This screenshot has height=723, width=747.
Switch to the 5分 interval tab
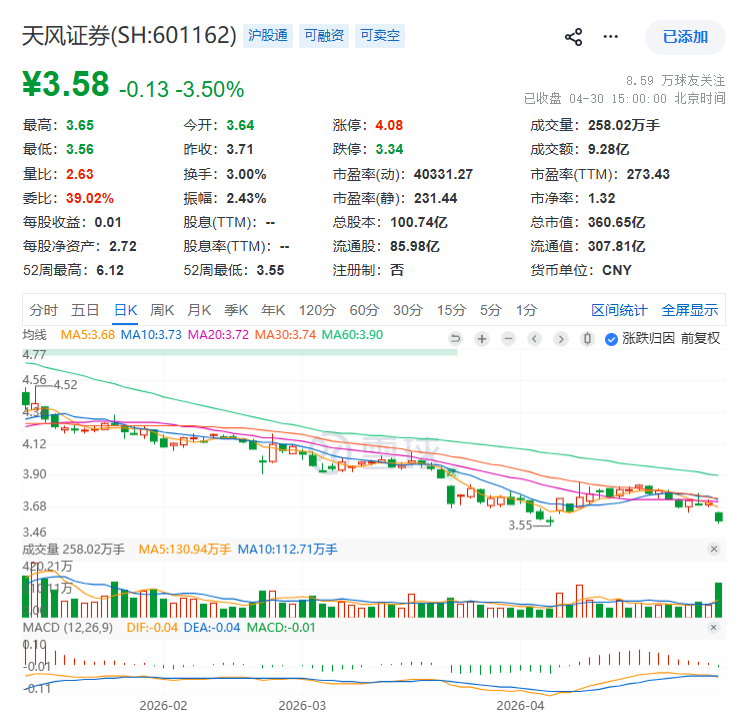pyautogui.click(x=491, y=311)
